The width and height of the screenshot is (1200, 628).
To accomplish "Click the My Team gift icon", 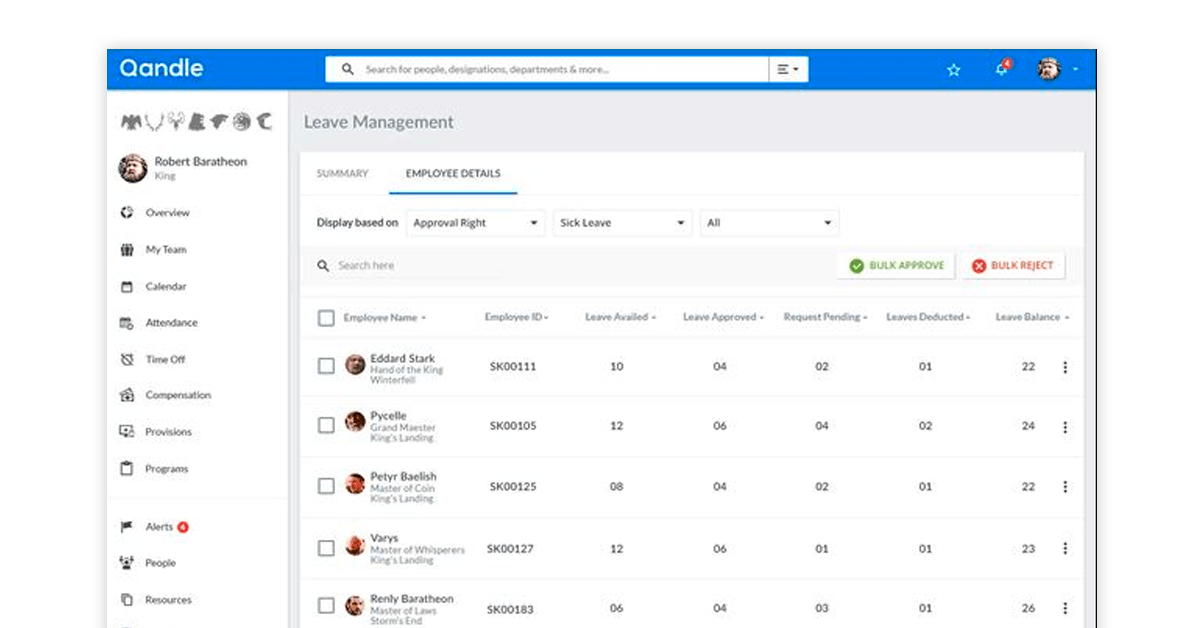I will click(x=127, y=250).
